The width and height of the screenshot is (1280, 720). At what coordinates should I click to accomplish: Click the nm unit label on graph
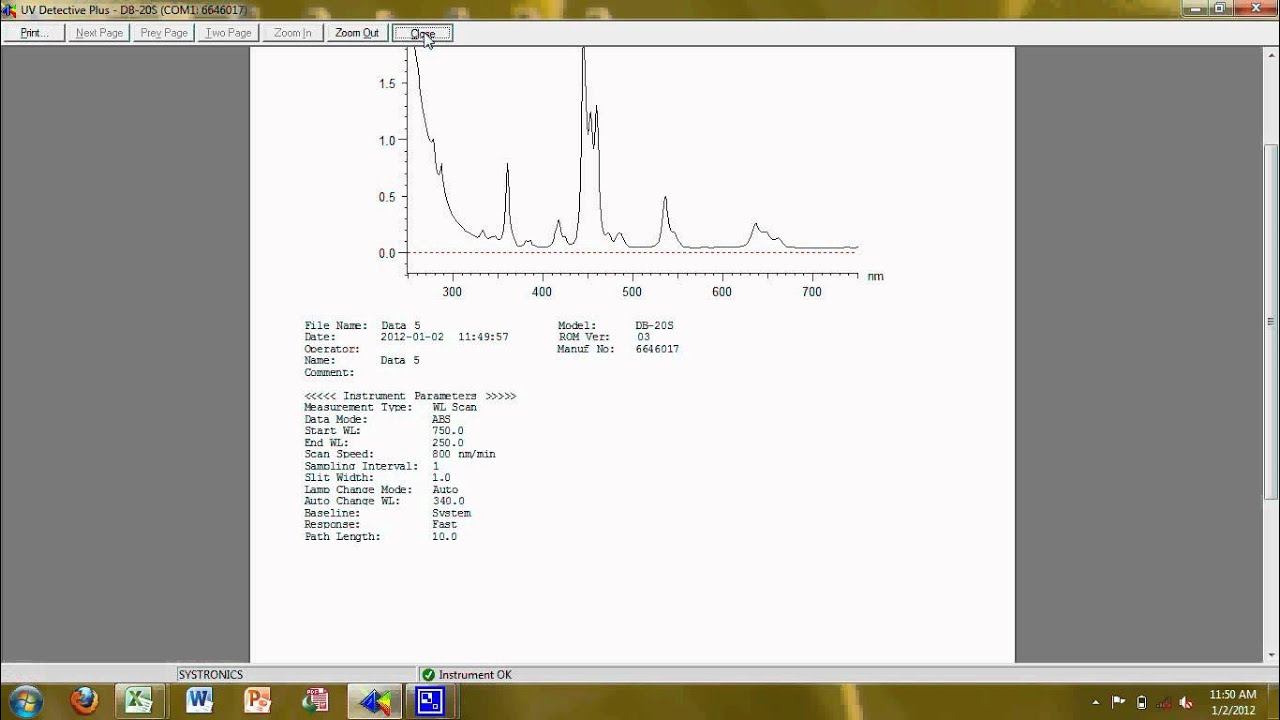(x=876, y=277)
